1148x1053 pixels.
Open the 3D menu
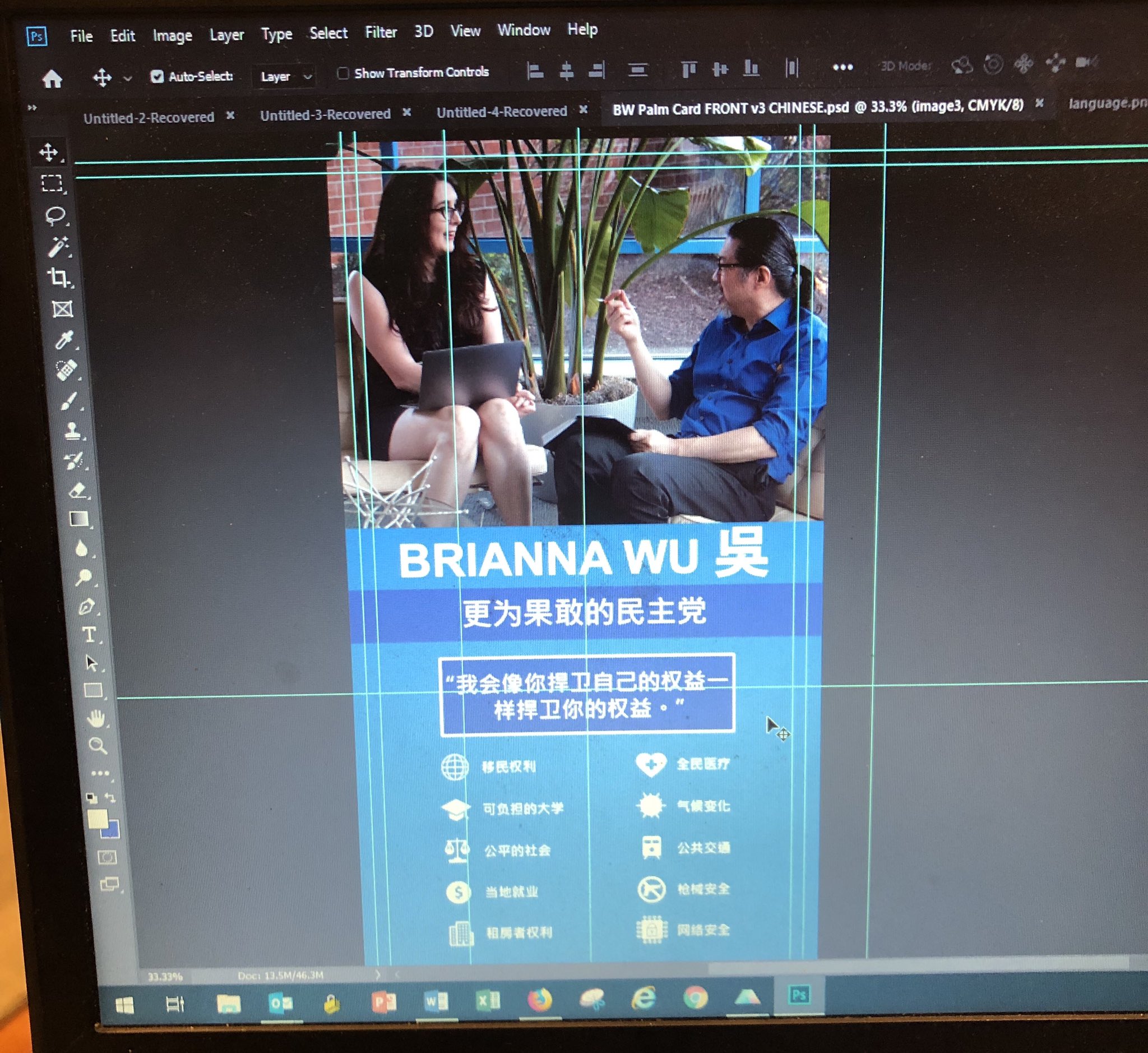coord(423,31)
